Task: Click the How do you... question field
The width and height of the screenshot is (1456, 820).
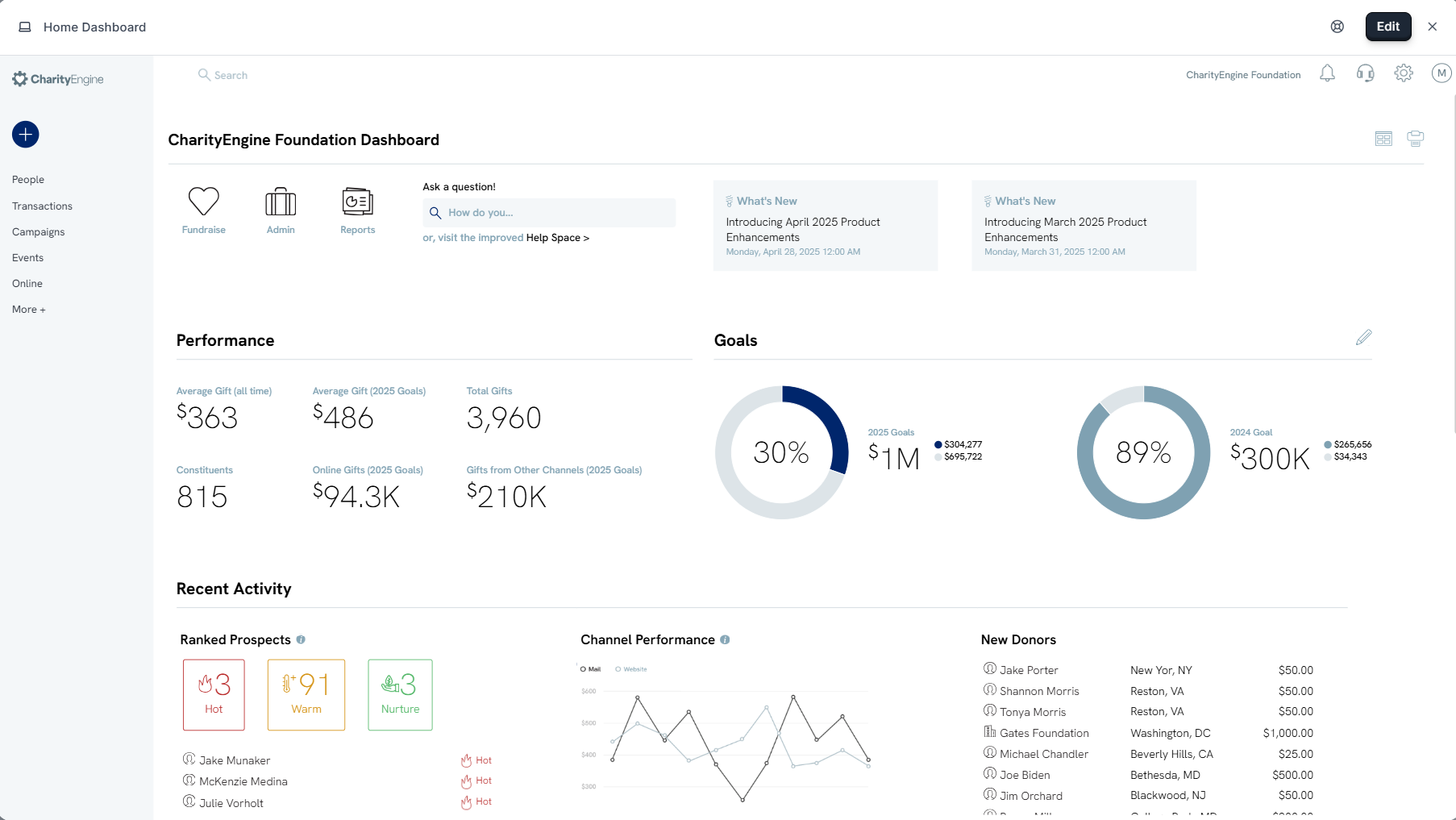Action: tap(549, 213)
